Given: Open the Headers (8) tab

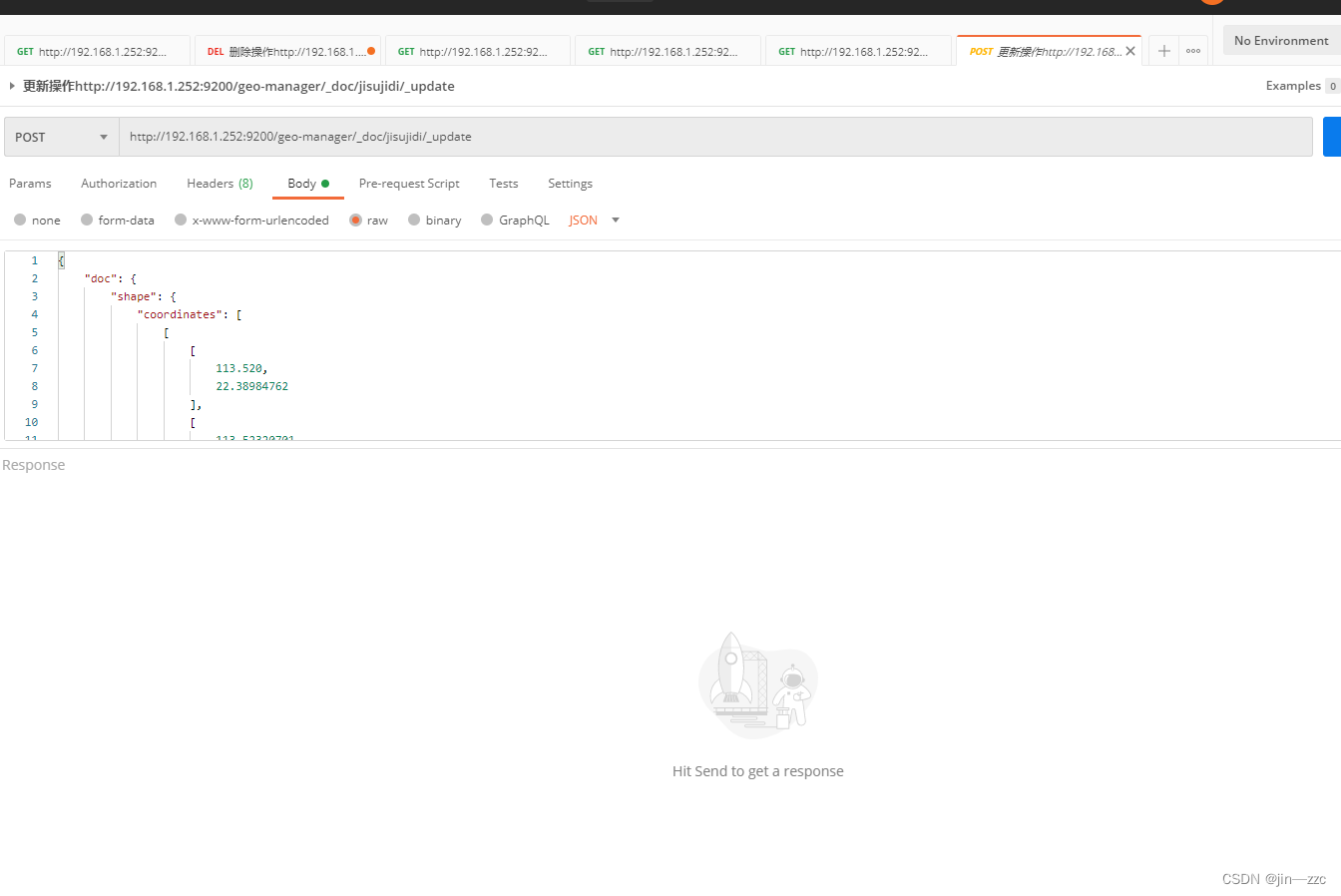Looking at the screenshot, I should click(x=220, y=184).
